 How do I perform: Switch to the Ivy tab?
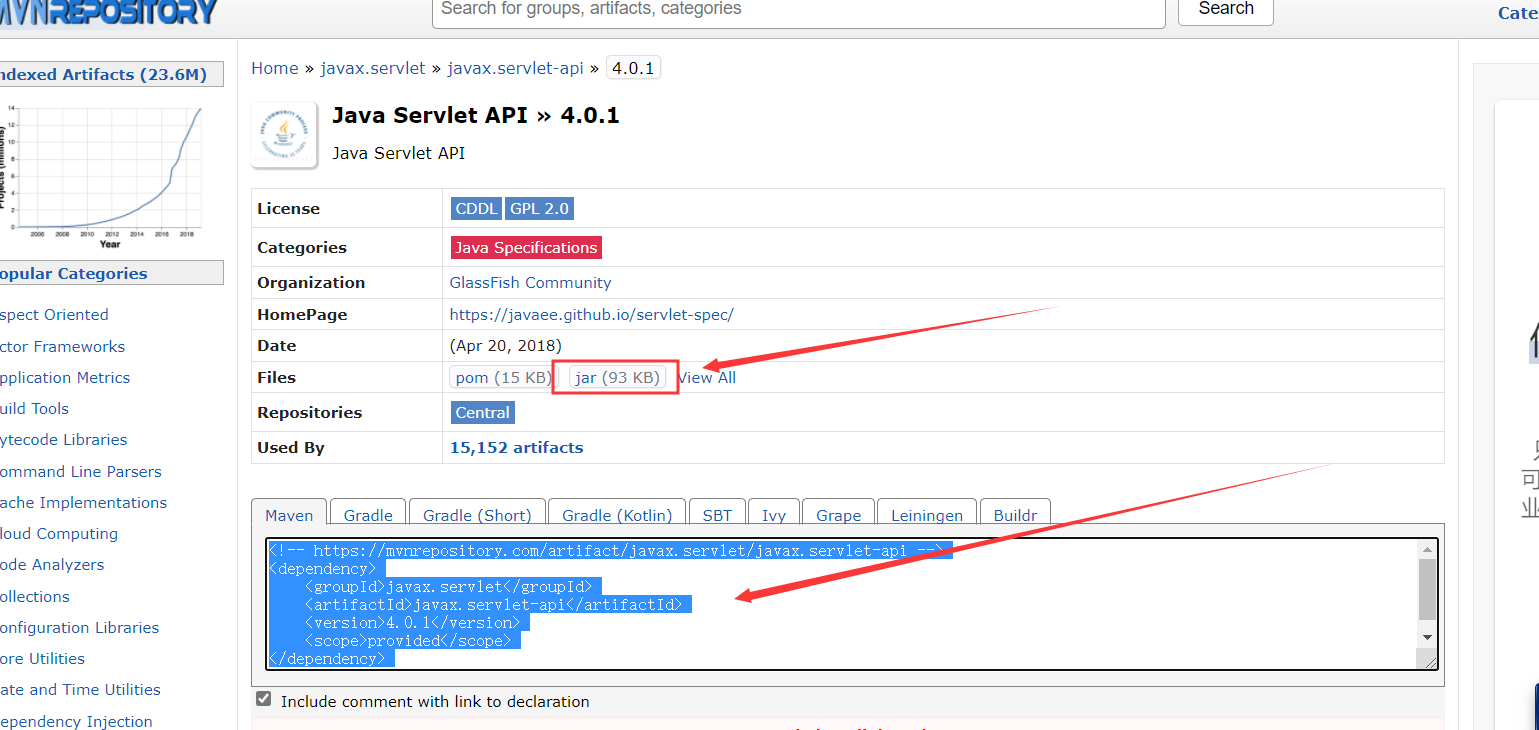(x=774, y=515)
